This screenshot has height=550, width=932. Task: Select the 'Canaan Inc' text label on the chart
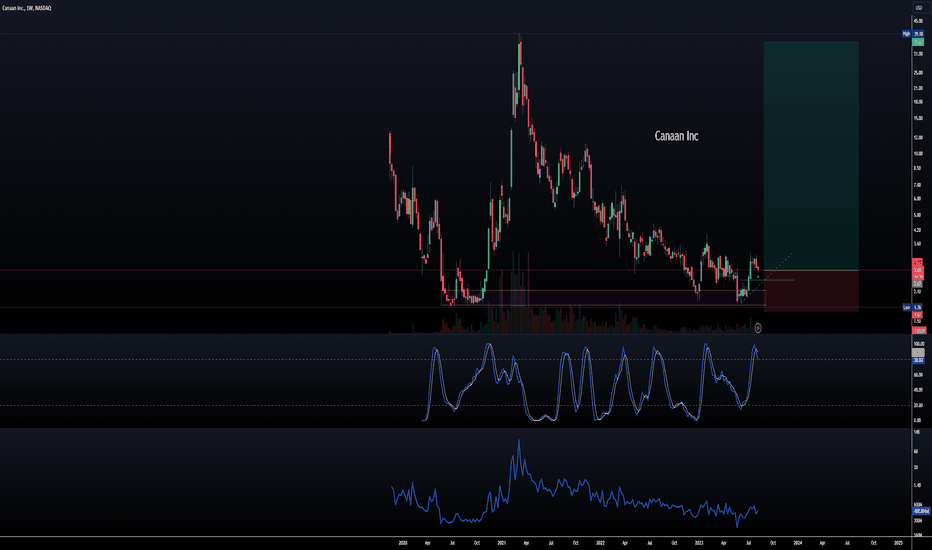click(676, 136)
